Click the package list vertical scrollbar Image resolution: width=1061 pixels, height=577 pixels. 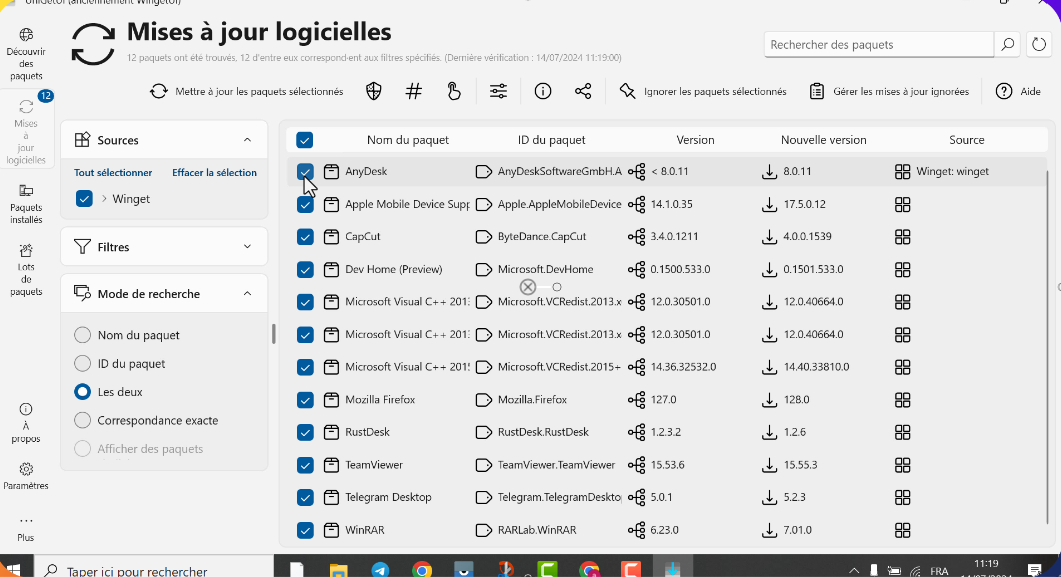click(1048, 345)
